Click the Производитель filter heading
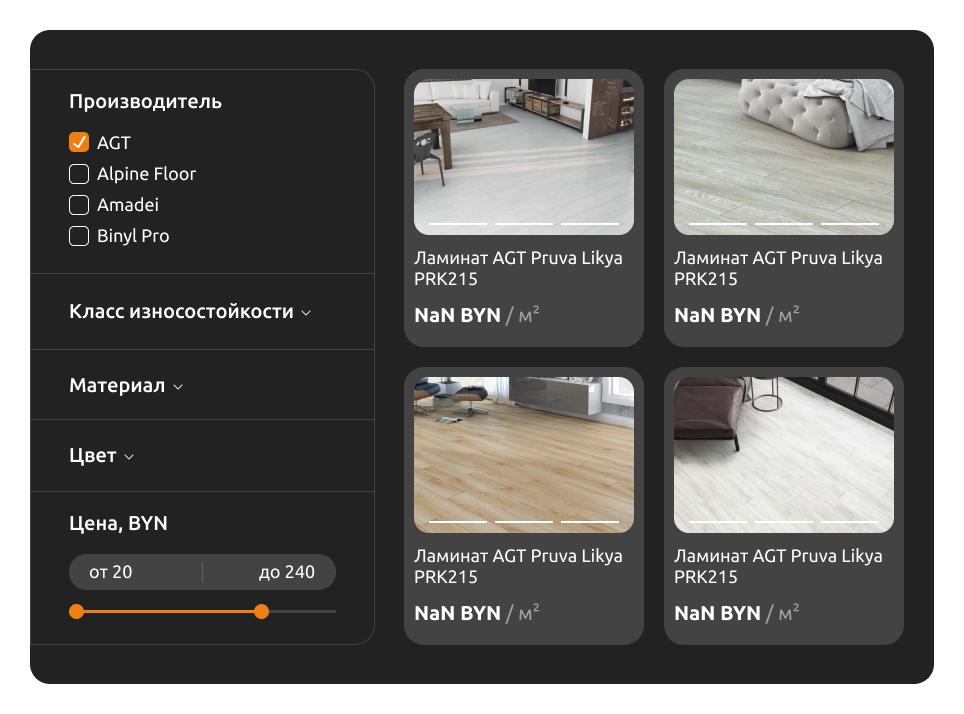 coord(145,101)
